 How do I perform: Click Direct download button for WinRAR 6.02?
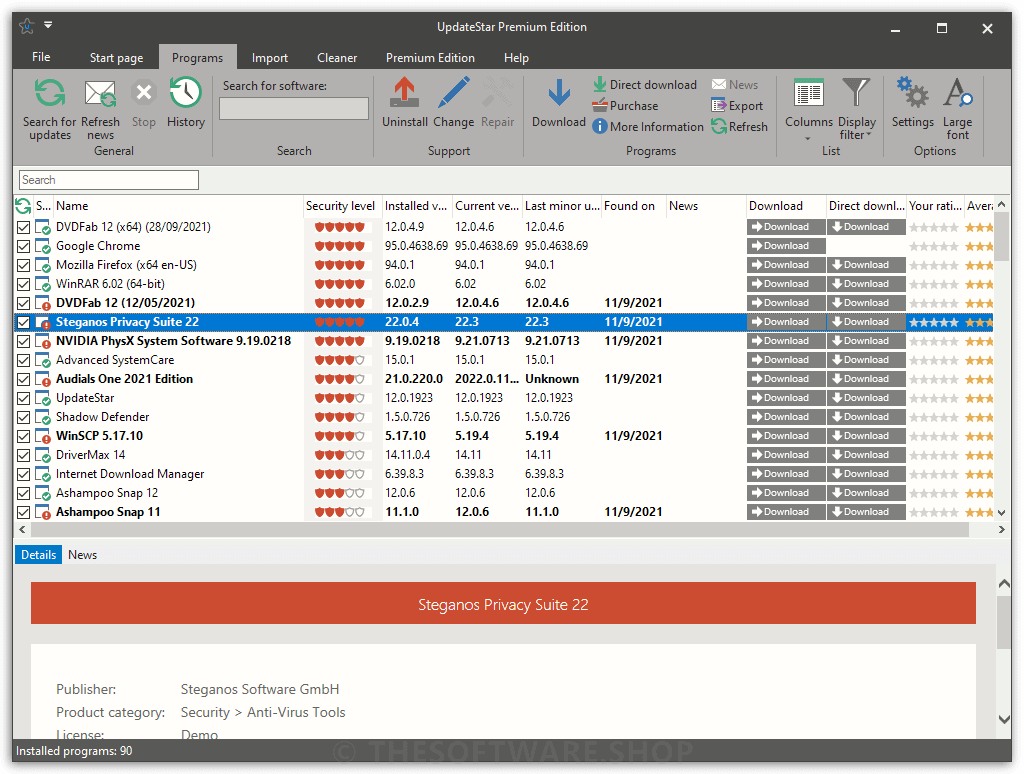[866, 284]
